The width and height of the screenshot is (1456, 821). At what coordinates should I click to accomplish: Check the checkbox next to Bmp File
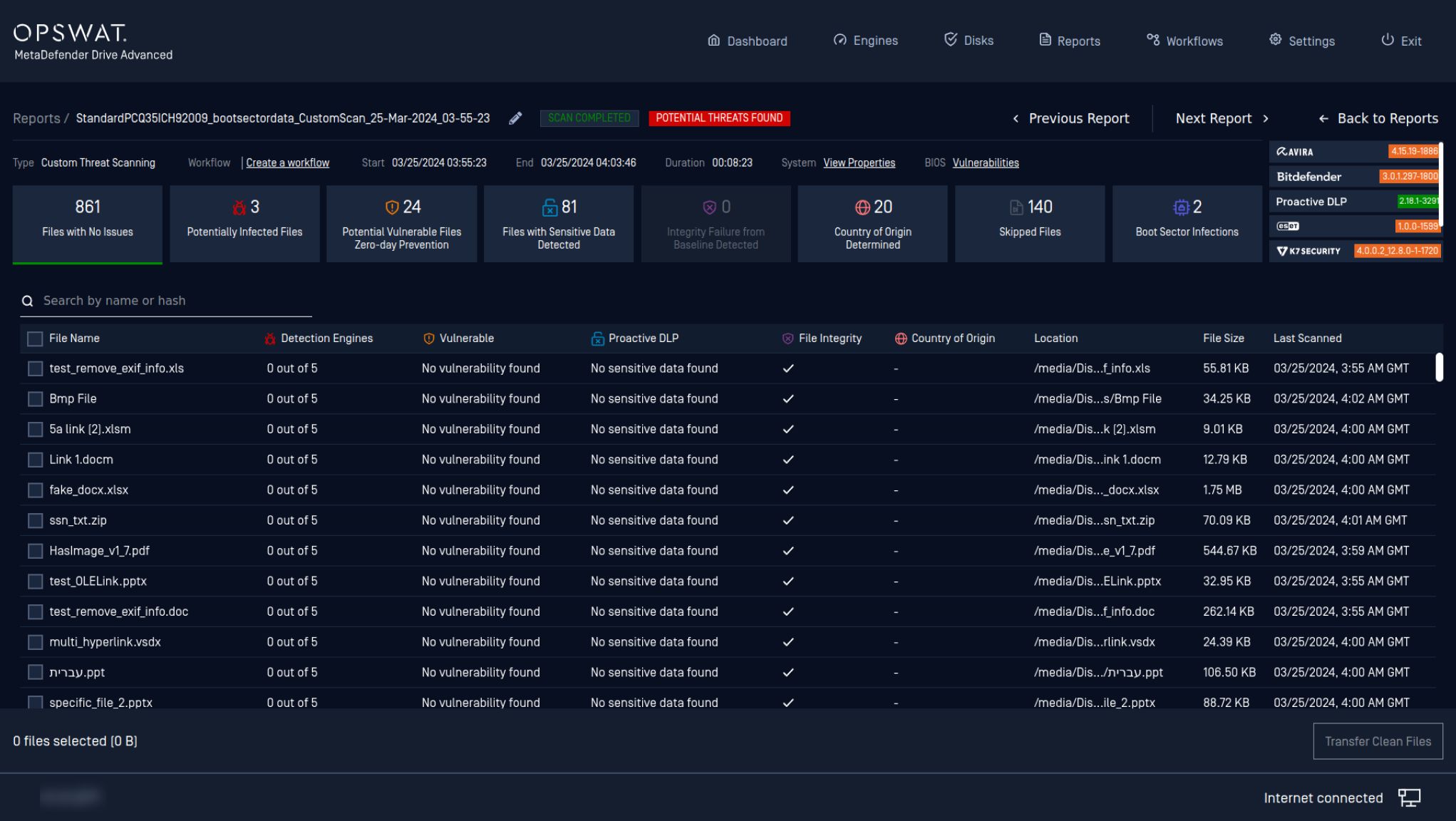tap(35, 399)
